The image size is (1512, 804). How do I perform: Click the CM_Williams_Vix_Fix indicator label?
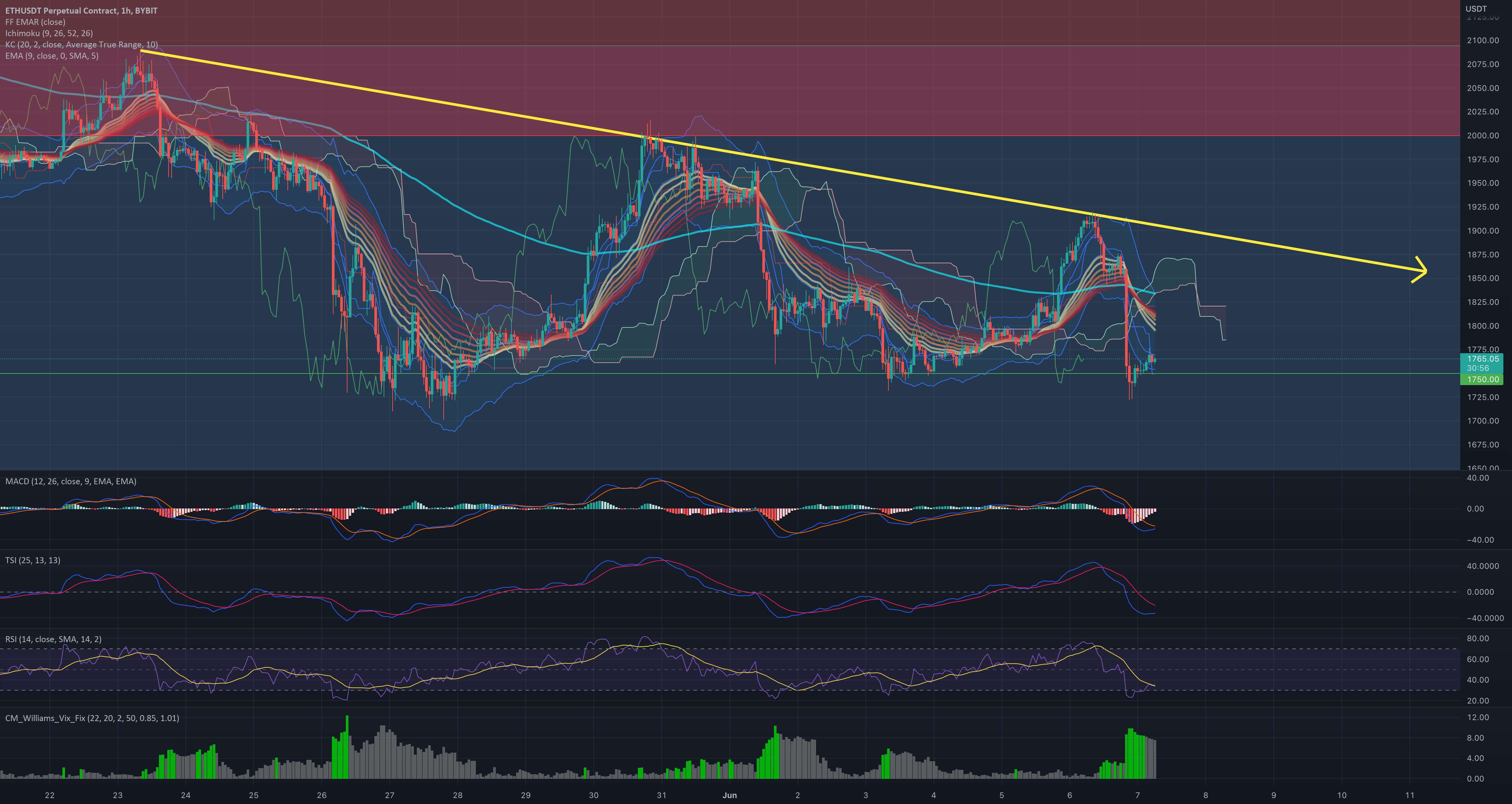[x=92, y=718]
